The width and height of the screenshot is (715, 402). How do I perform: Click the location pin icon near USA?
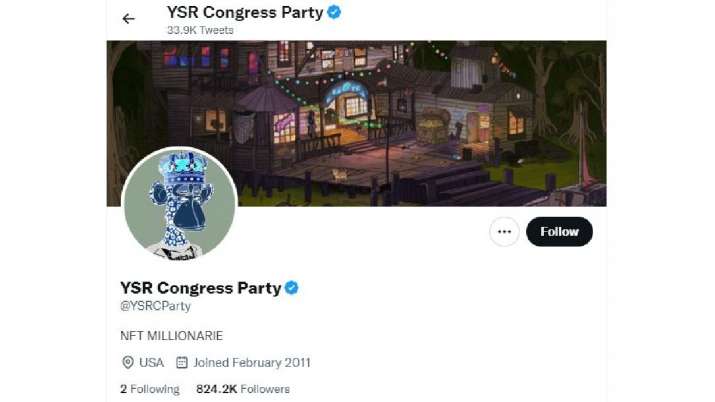pyautogui.click(x=128, y=362)
